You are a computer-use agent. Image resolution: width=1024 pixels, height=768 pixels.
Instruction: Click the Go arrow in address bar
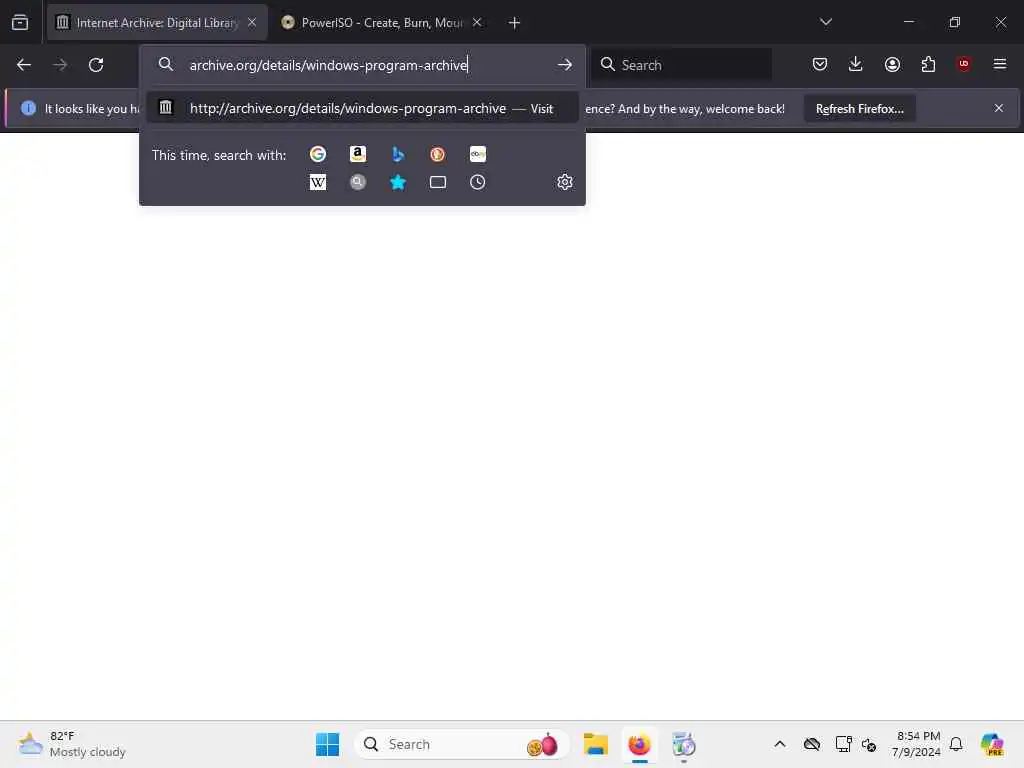point(565,65)
